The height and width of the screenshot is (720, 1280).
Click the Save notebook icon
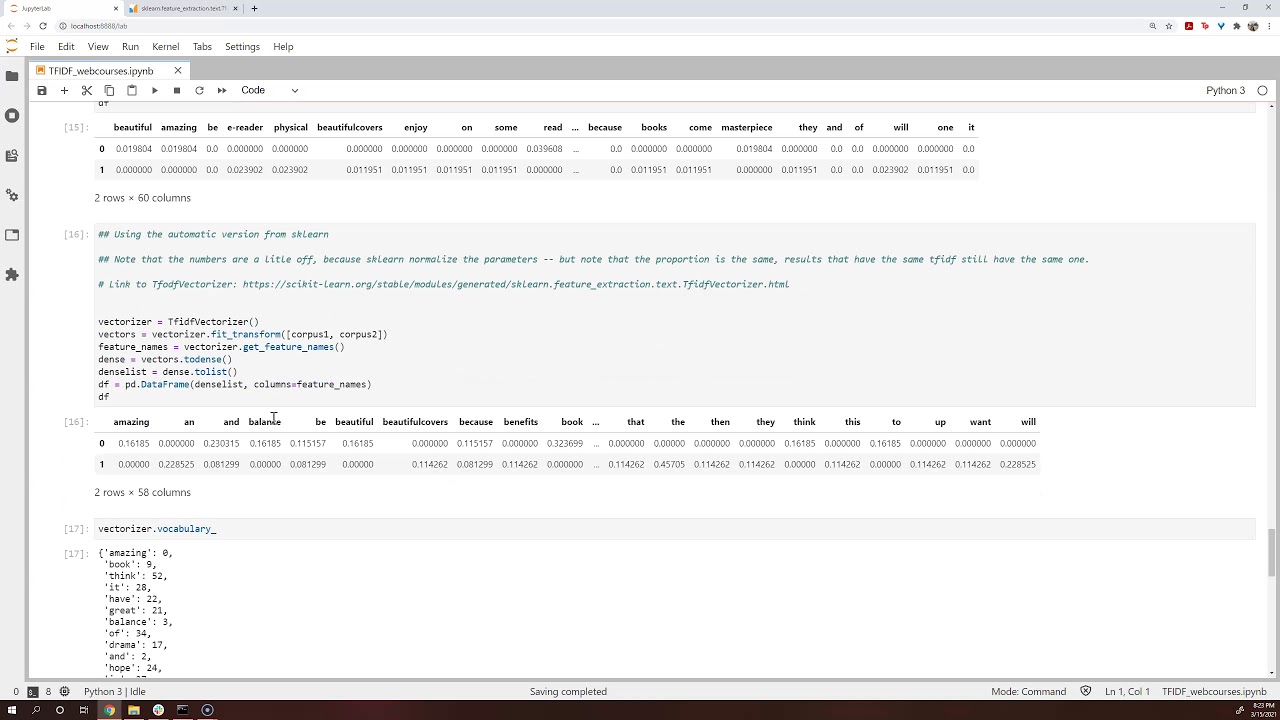tap(42, 90)
